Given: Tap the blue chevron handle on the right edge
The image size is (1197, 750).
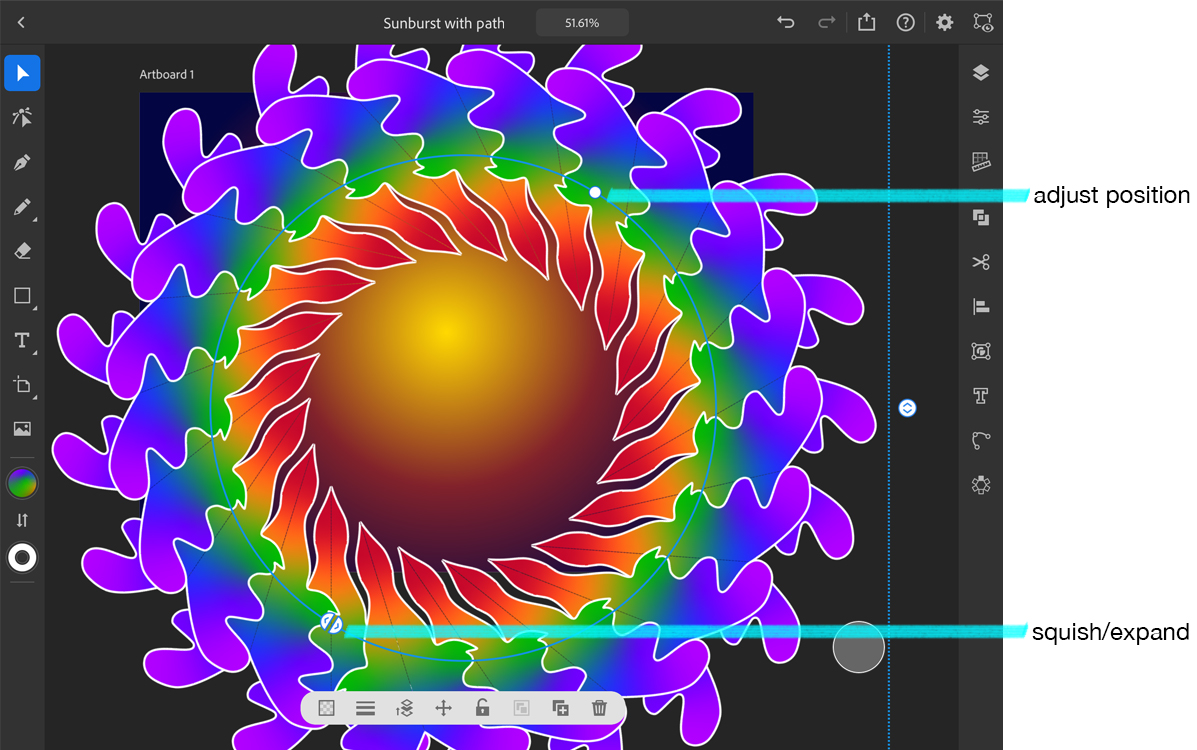Looking at the screenshot, I should (x=907, y=407).
